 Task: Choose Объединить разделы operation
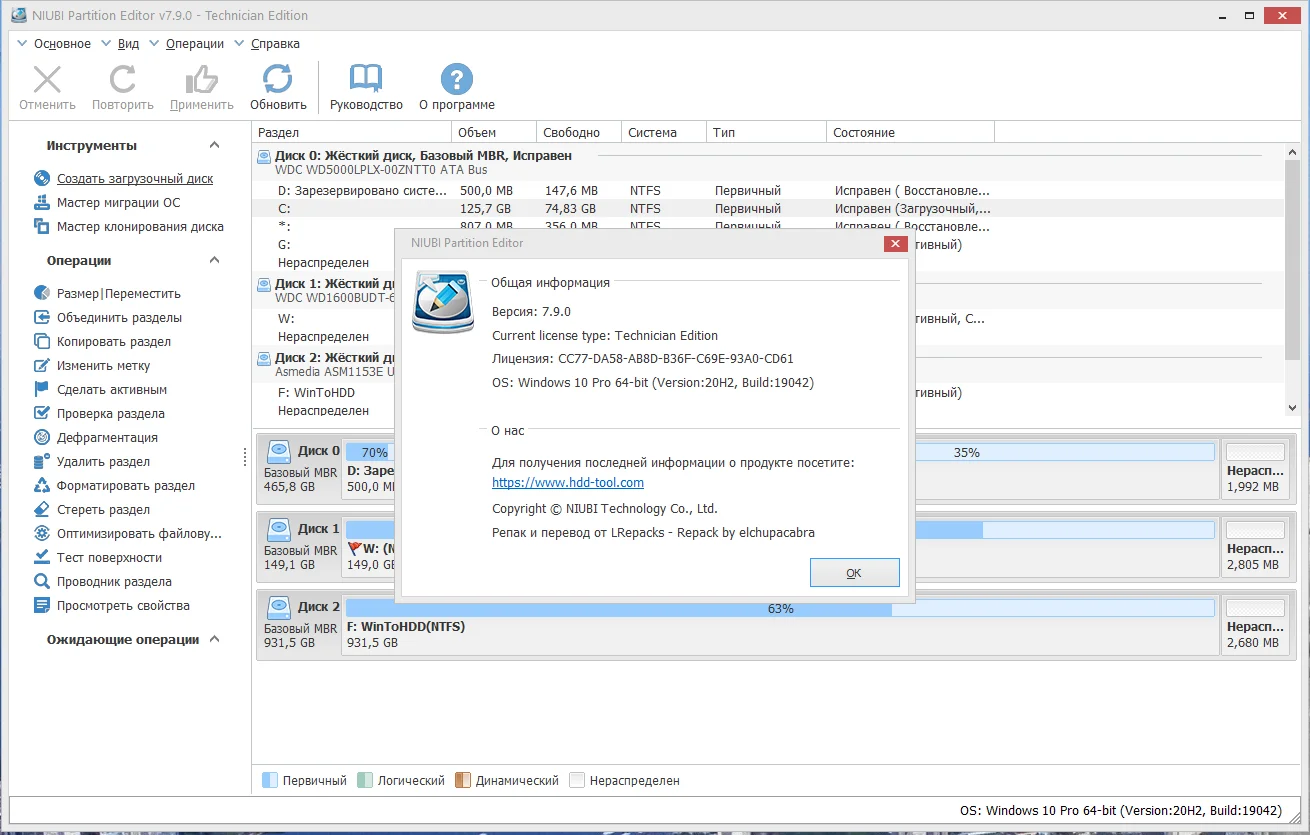(119, 318)
